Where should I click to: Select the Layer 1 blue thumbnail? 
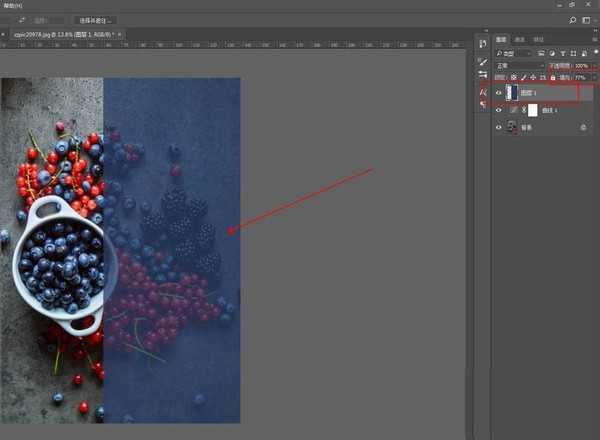[512, 92]
